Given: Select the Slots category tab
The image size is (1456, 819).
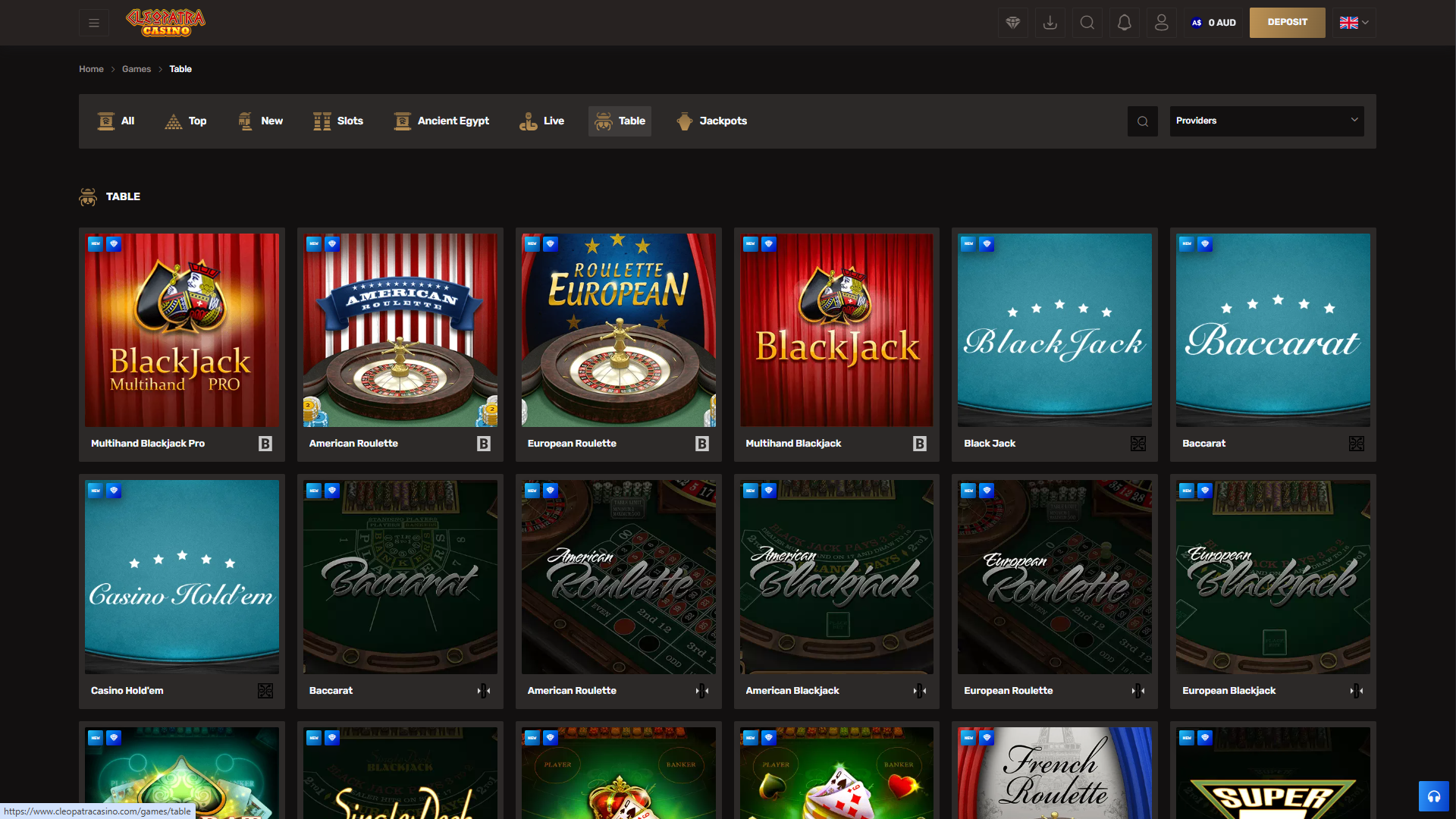Looking at the screenshot, I should click(338, 121).
